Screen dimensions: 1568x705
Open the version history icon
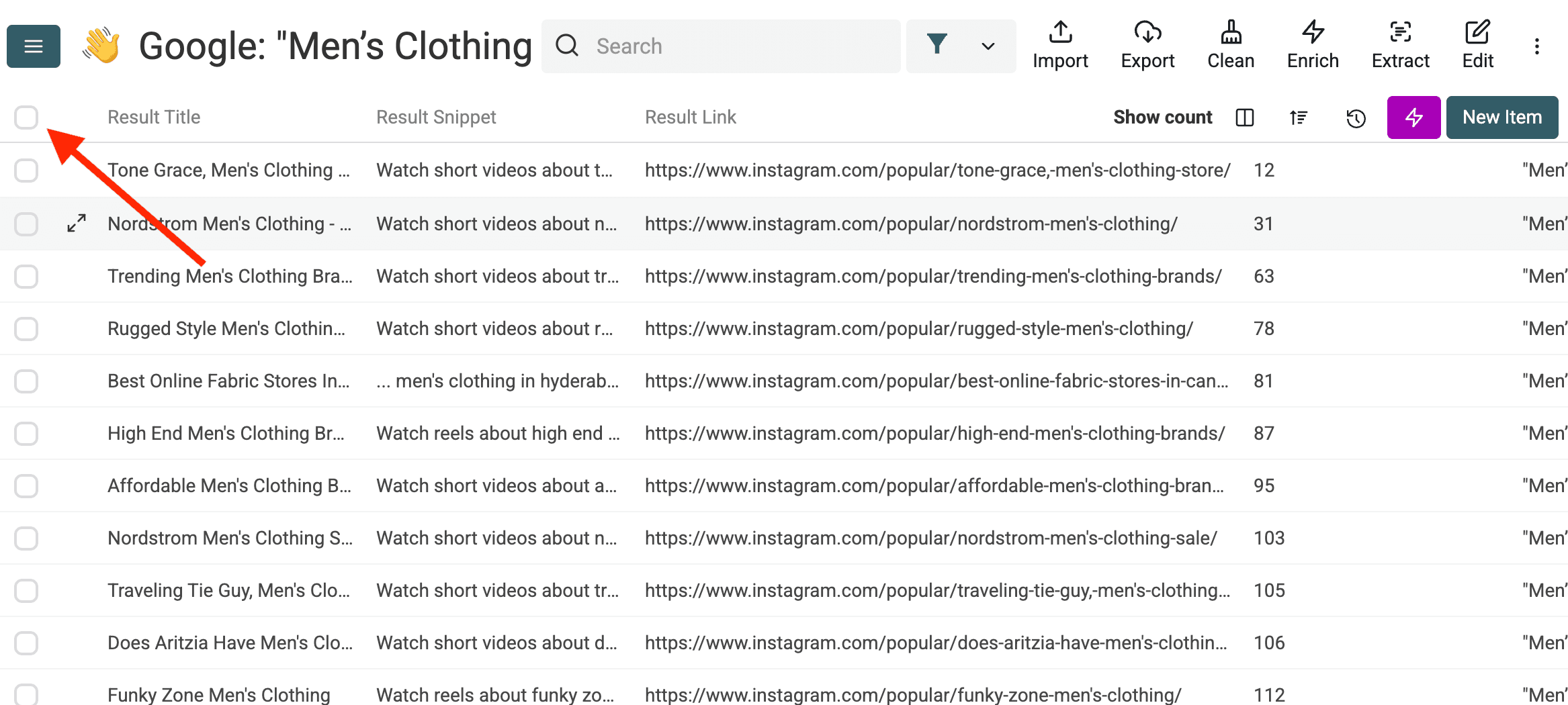[1356, 117]
